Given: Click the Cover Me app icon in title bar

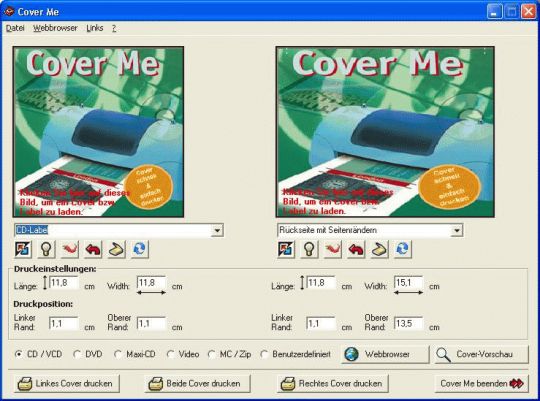Looking at the screenshot, I should coord(9,12).
